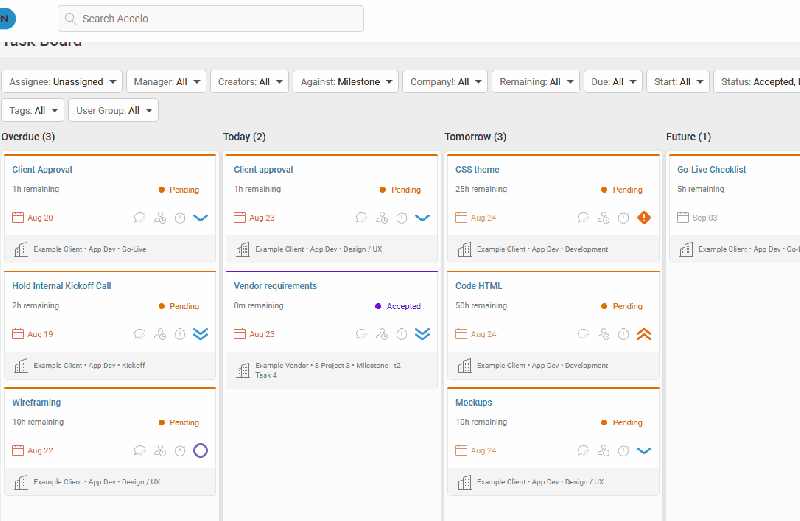
Task: Click orange critical priority diamond on CSS theme card
Action: [x=644, y=218]
